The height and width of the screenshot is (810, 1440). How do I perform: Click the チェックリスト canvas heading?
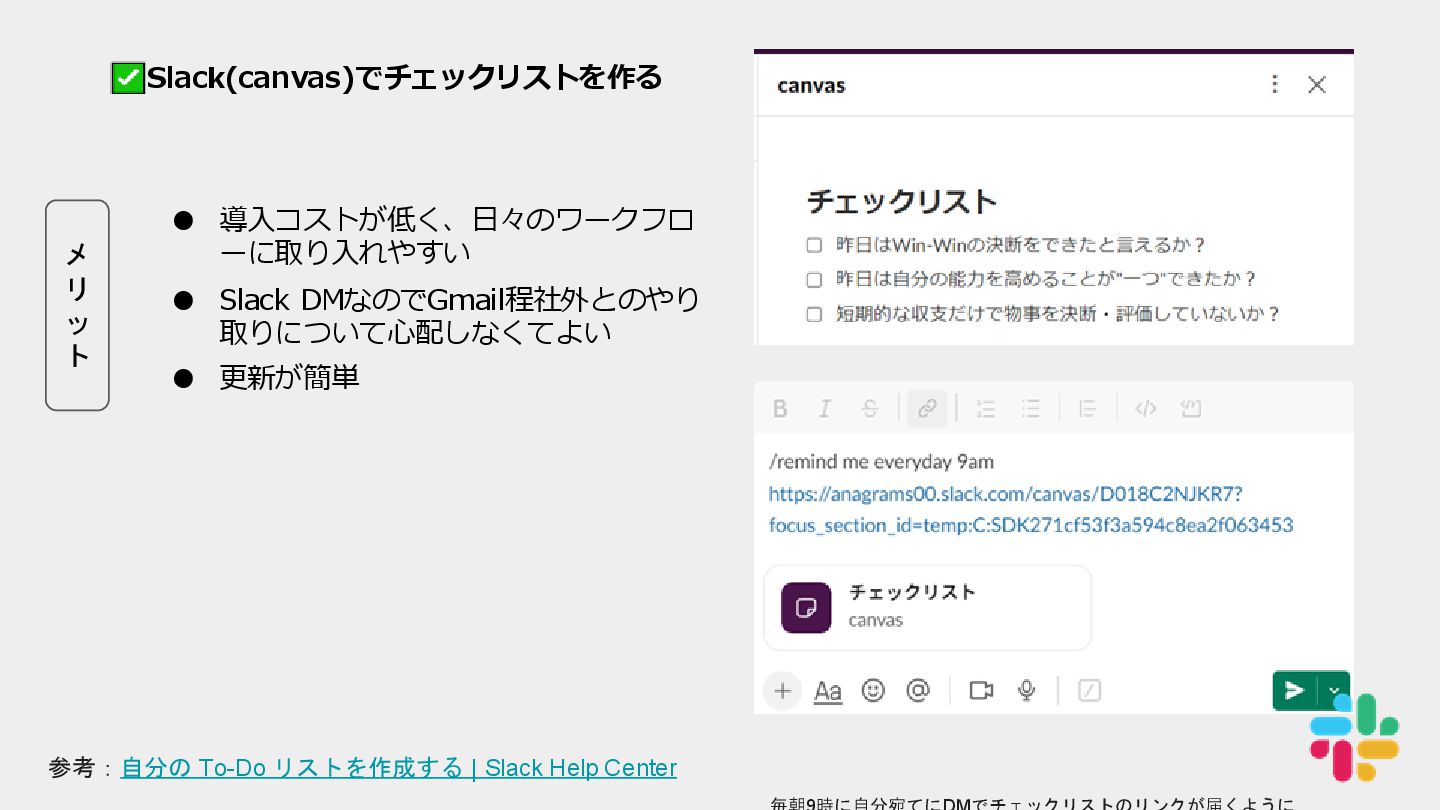pyautogui.click(x=902, y=202)
